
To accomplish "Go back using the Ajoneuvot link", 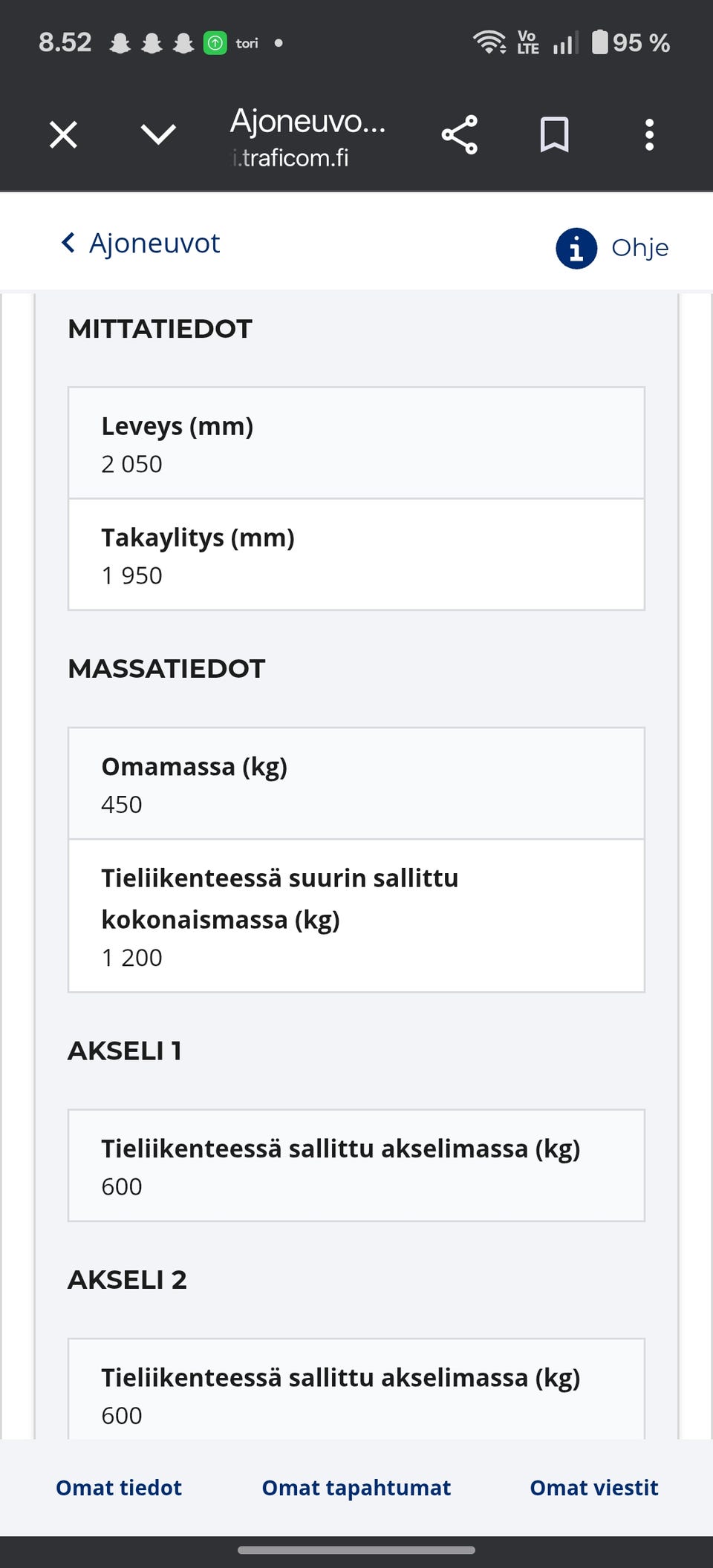I will click(x=154, y=243).
